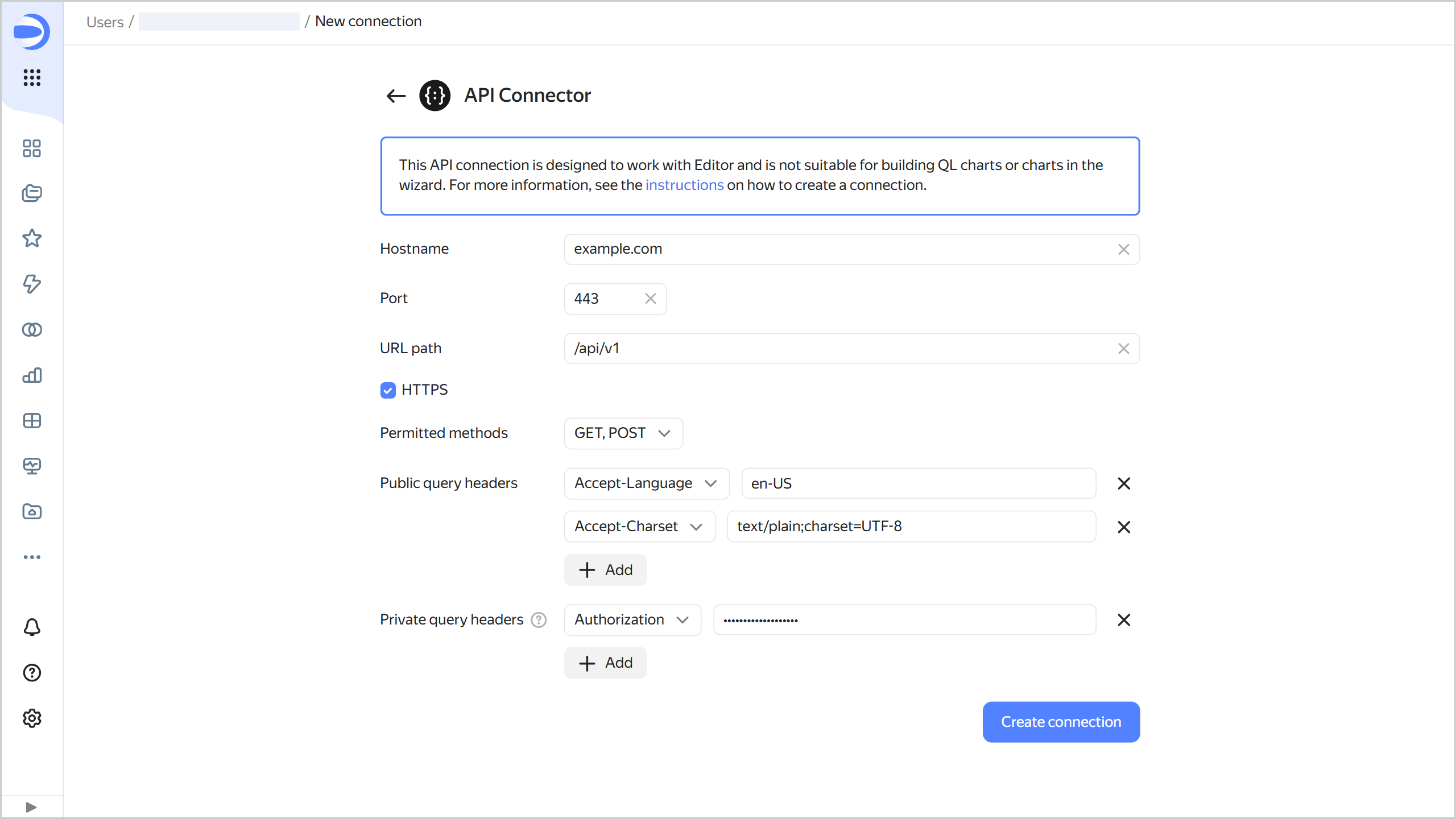Click the Create connection button

pyautogui.click(x=1061, y=722)
